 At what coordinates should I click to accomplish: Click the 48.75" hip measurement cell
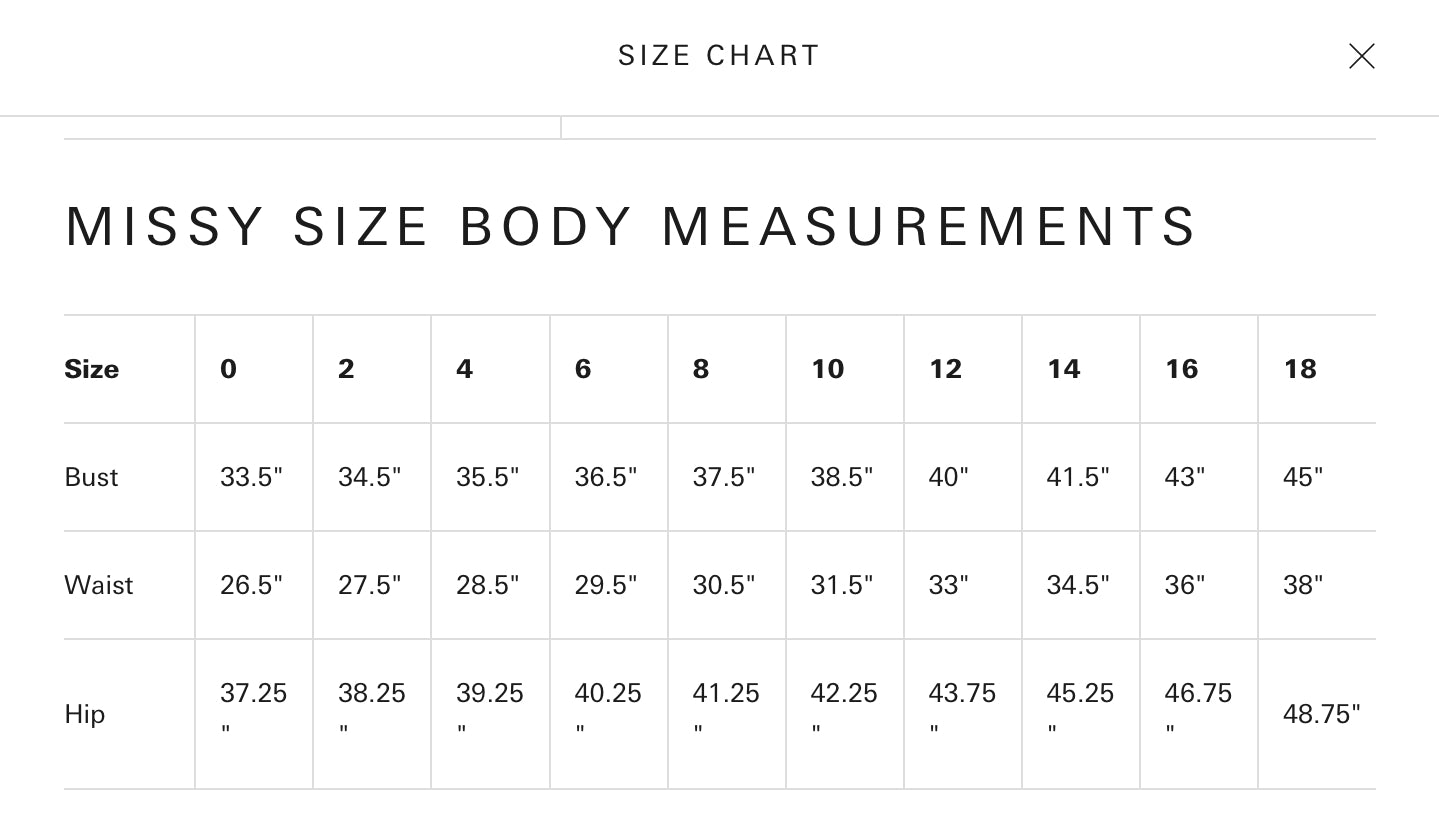click(1322, 714)
